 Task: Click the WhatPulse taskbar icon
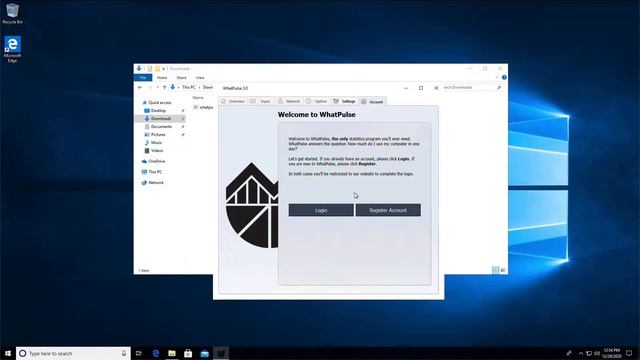click(x=221, y=353)
